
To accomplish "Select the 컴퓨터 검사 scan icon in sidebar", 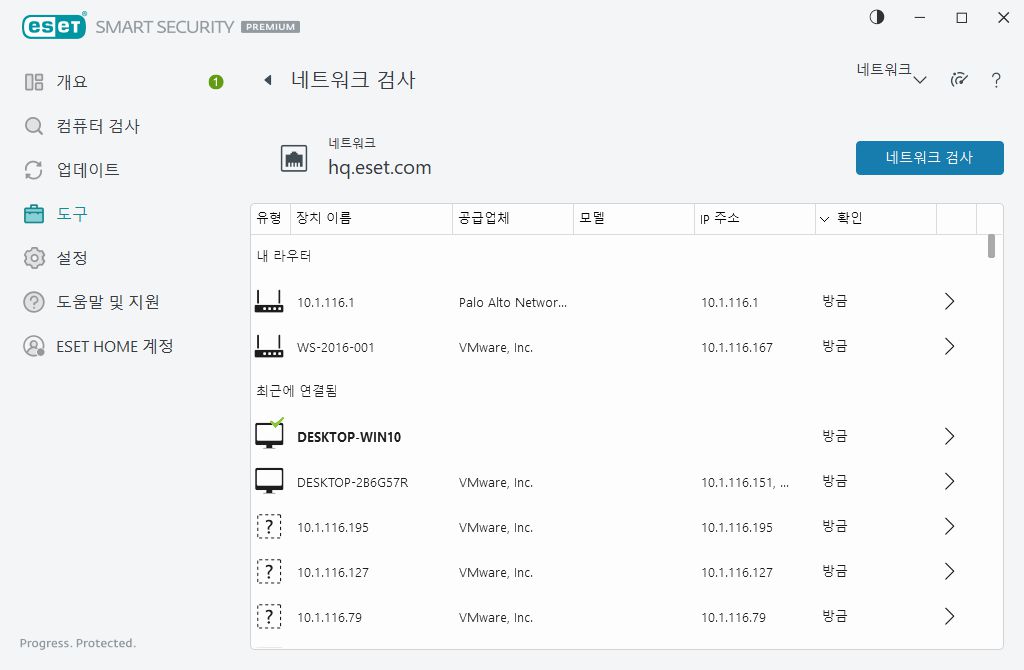I will [32, 126].
